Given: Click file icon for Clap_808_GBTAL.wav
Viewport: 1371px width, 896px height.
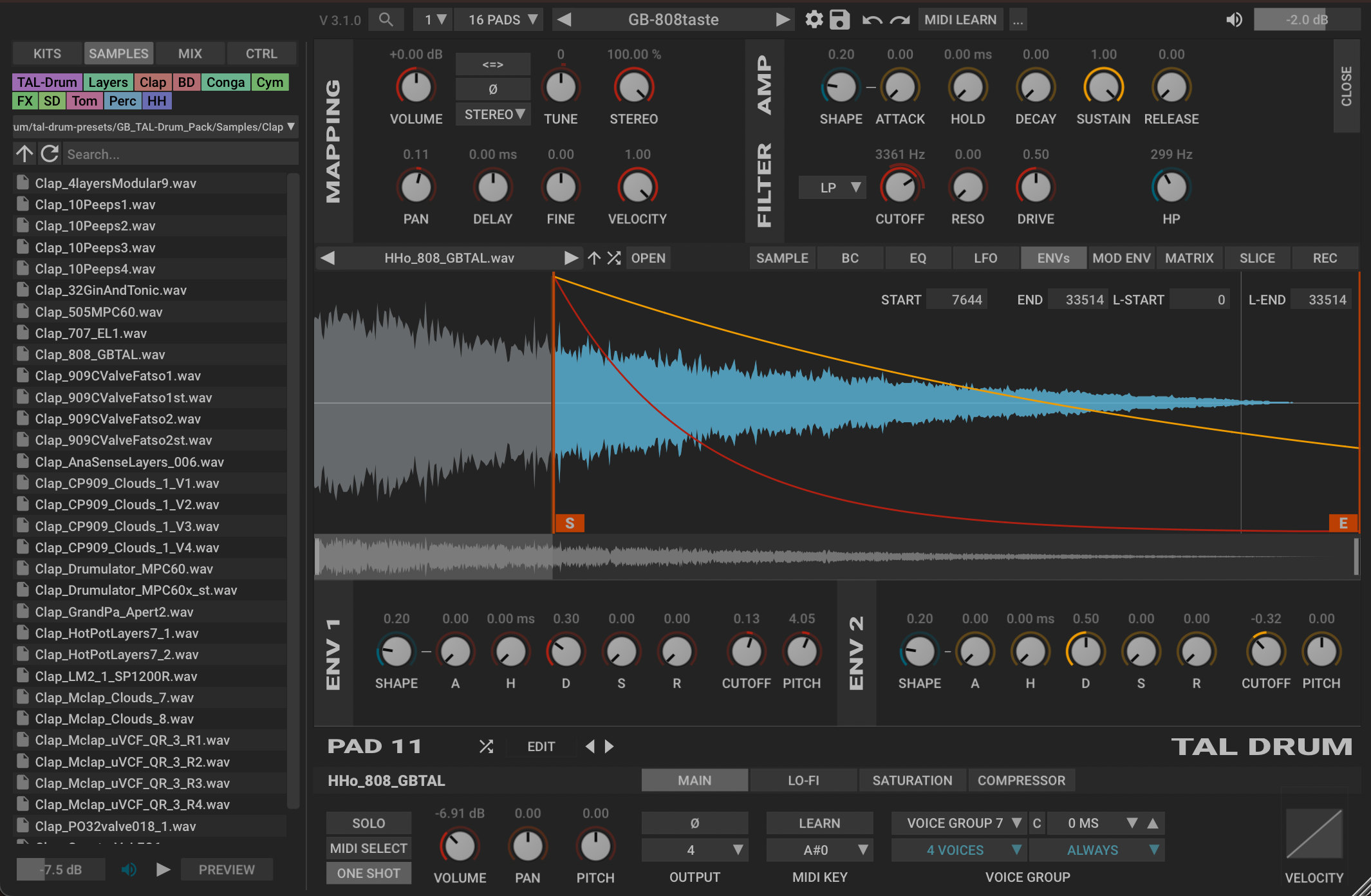Looking at the screenshot, I should (x=23, y=354).
